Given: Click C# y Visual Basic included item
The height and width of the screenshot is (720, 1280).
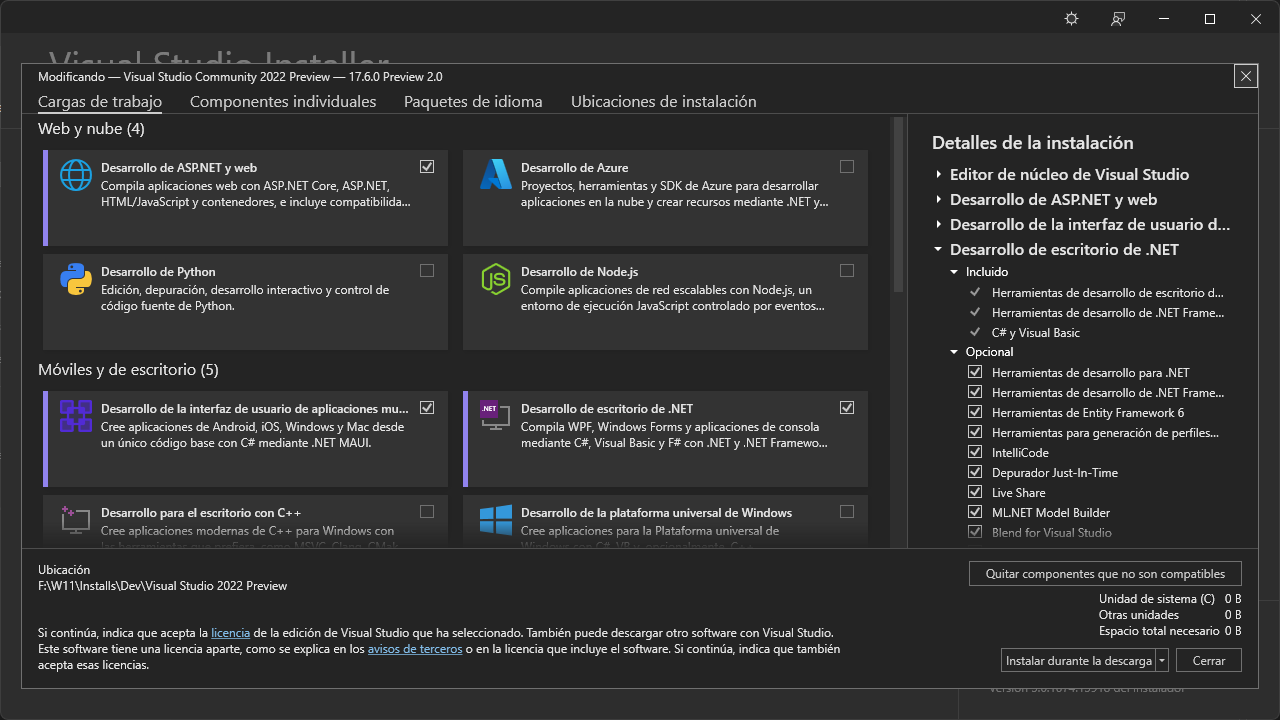Looking at the screenshot, I should point(1036,332).
